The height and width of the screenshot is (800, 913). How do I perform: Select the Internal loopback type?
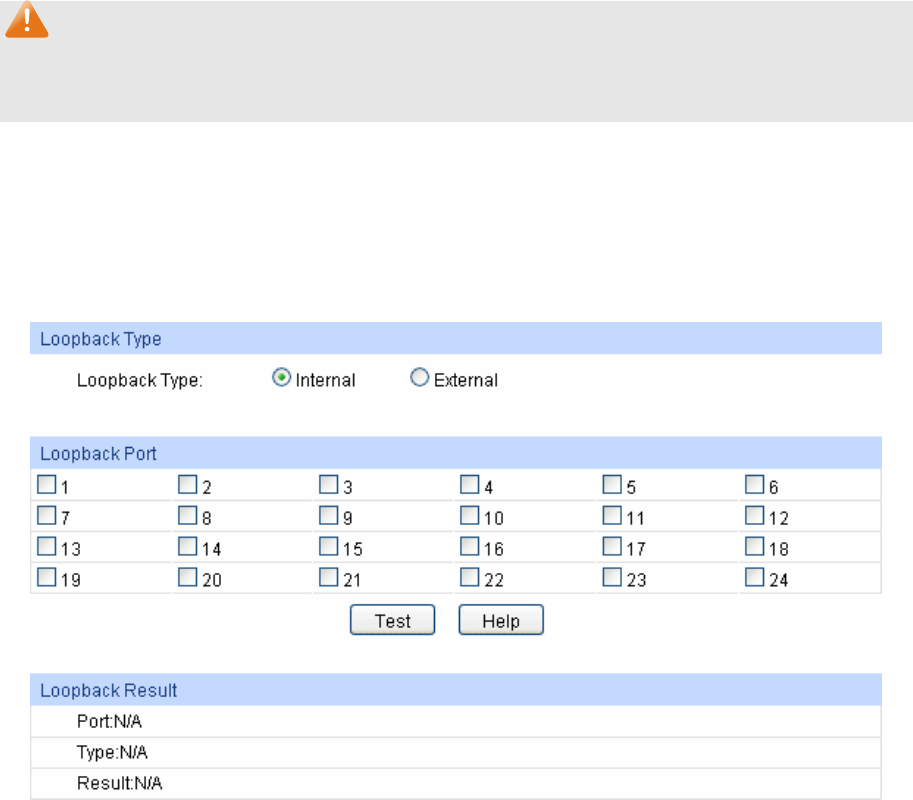pos(282,378)
